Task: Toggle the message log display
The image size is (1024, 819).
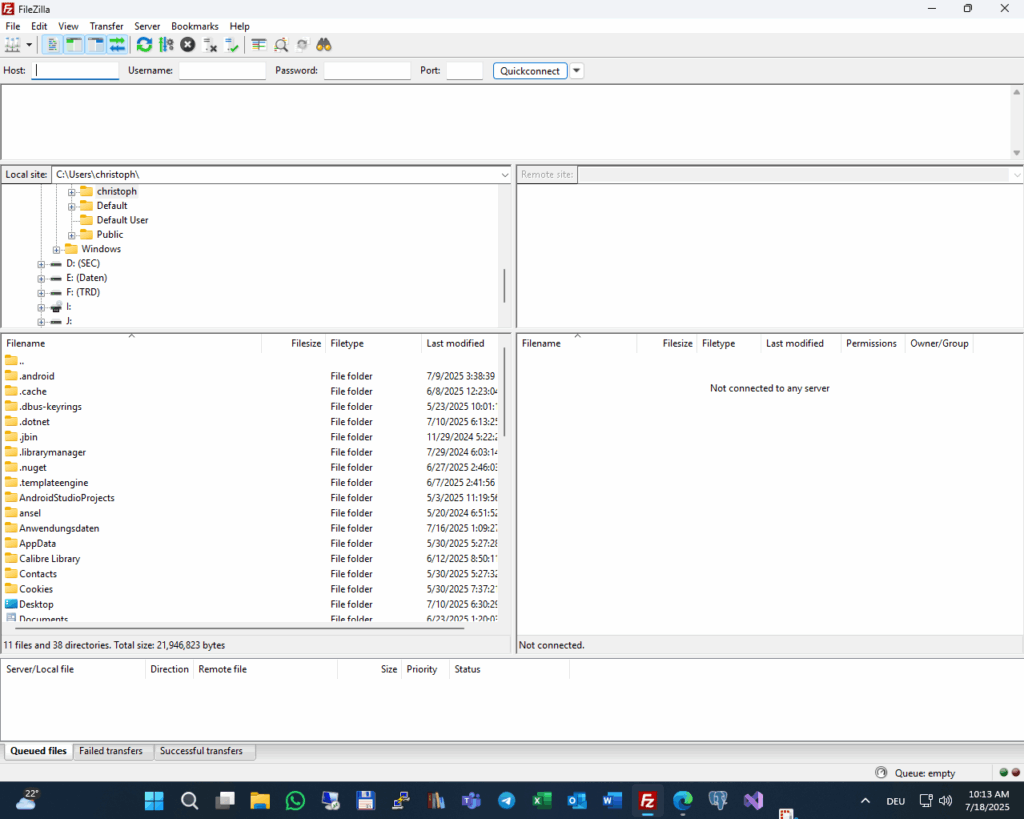Action: click(52, 44)
